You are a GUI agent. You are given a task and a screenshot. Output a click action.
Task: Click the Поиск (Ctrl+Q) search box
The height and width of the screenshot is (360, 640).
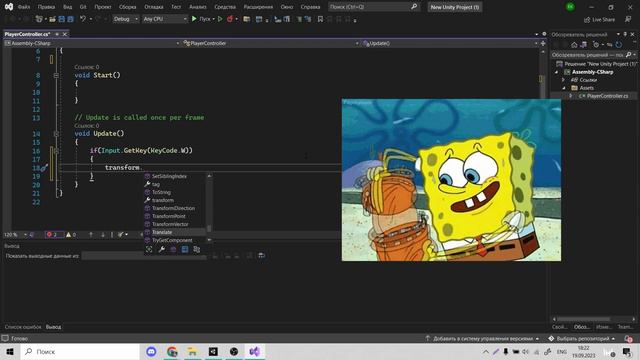point(373,7)
